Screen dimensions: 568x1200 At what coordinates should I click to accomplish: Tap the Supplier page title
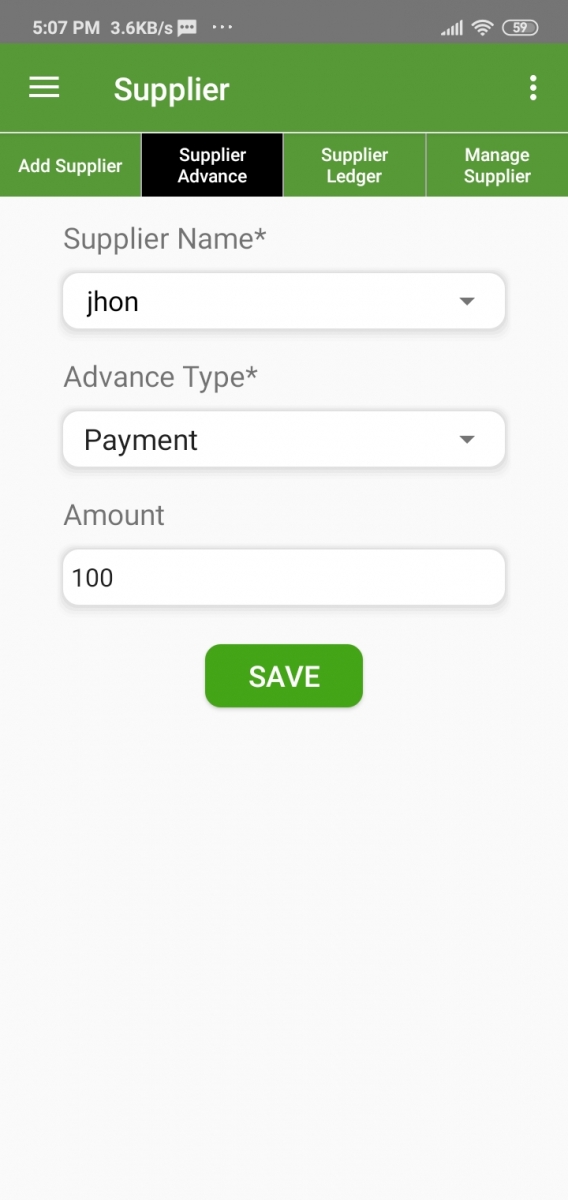pos(172,89)
